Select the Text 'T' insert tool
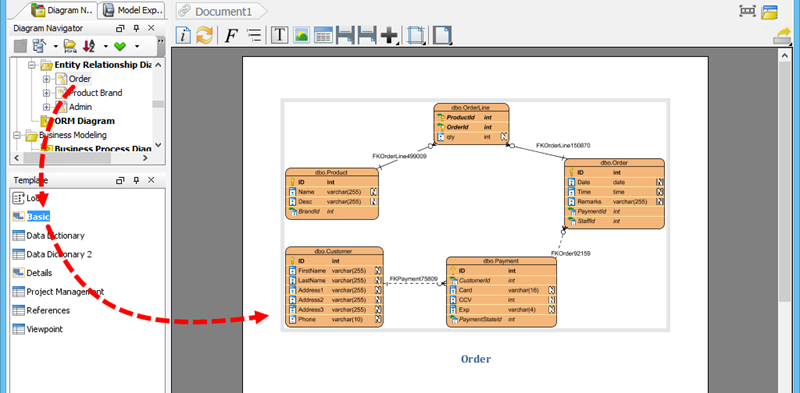Screen dimensions: 800x393 [280, 36]
